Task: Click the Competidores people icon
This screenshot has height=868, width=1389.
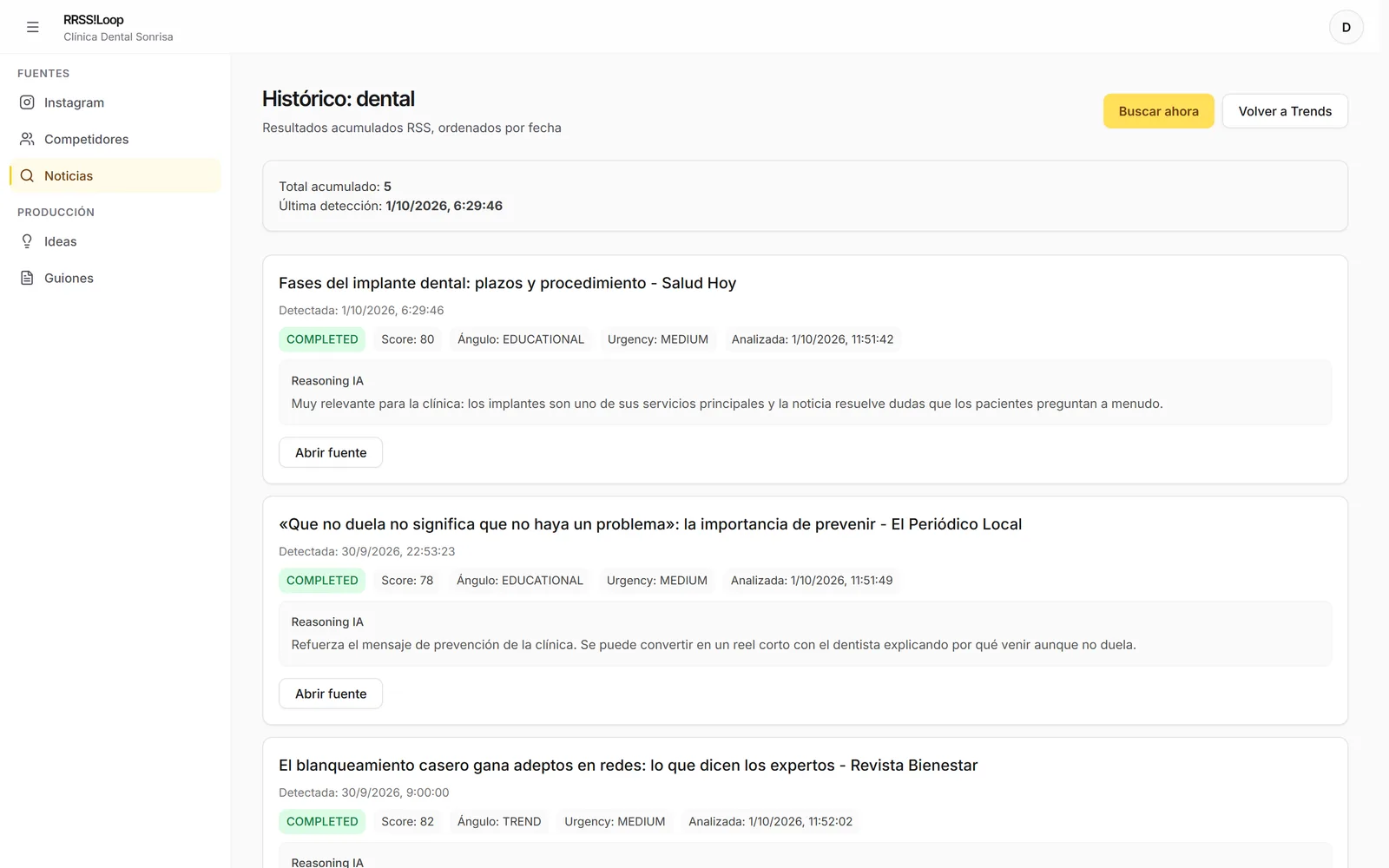Action: point(27,139)
